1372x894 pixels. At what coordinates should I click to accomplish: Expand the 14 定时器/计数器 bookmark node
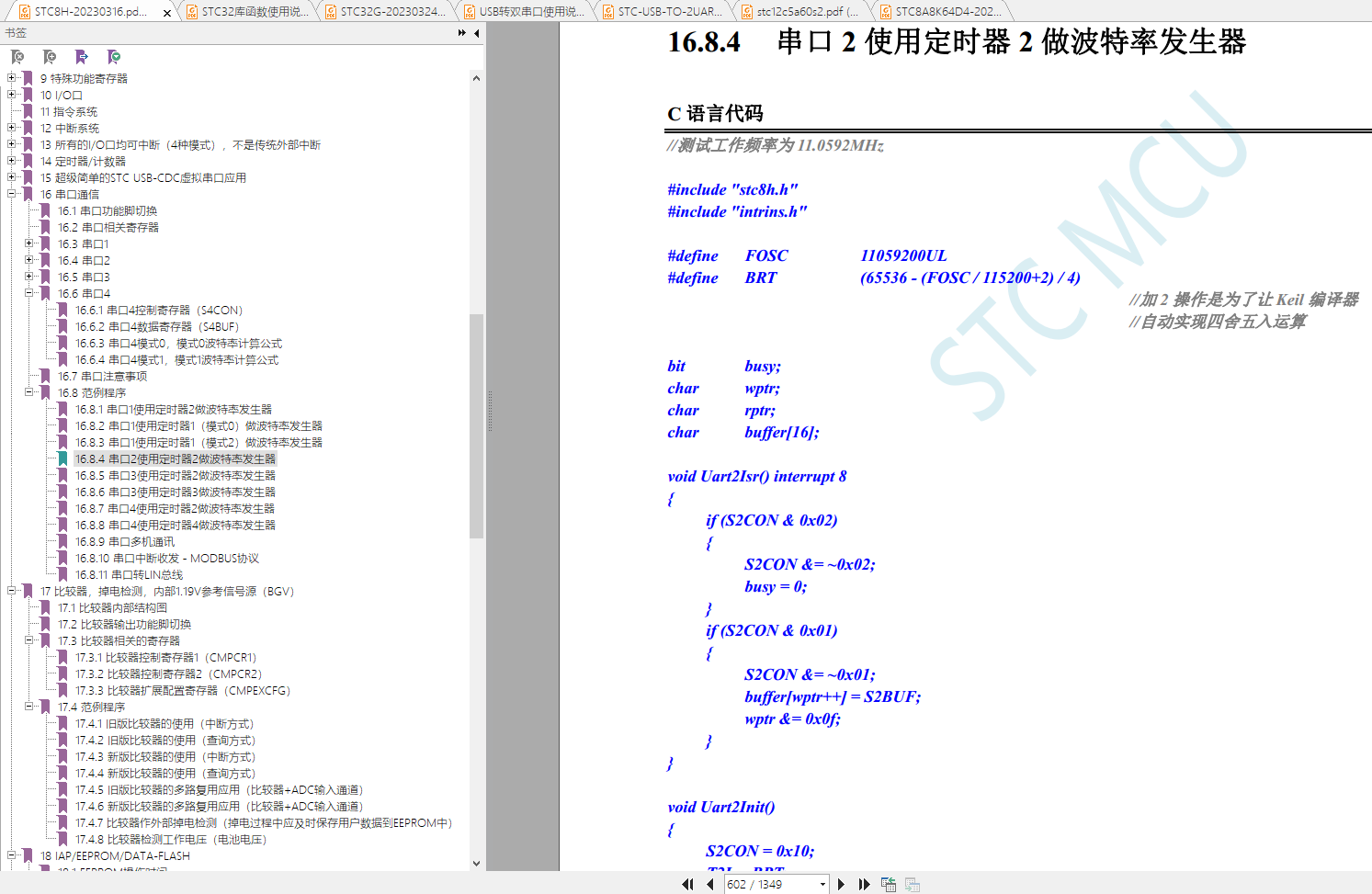[12, 161]
